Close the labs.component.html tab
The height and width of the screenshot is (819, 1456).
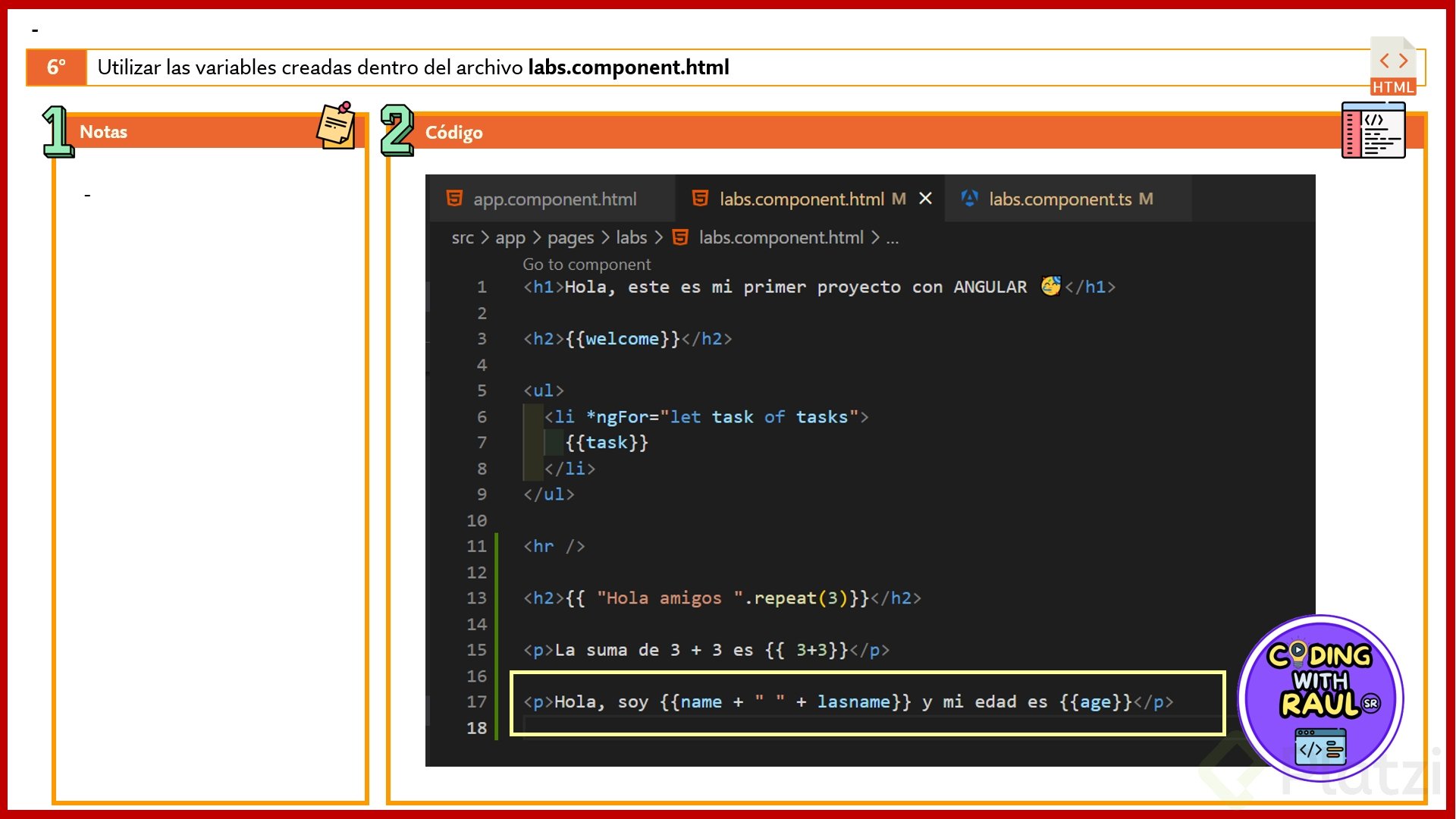click(x=925, y=199)
